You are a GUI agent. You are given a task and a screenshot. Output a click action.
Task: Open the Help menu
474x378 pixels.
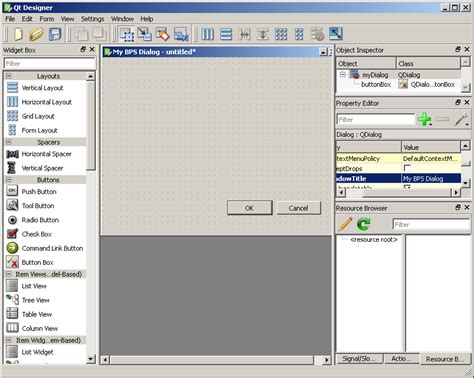[147, 19]
